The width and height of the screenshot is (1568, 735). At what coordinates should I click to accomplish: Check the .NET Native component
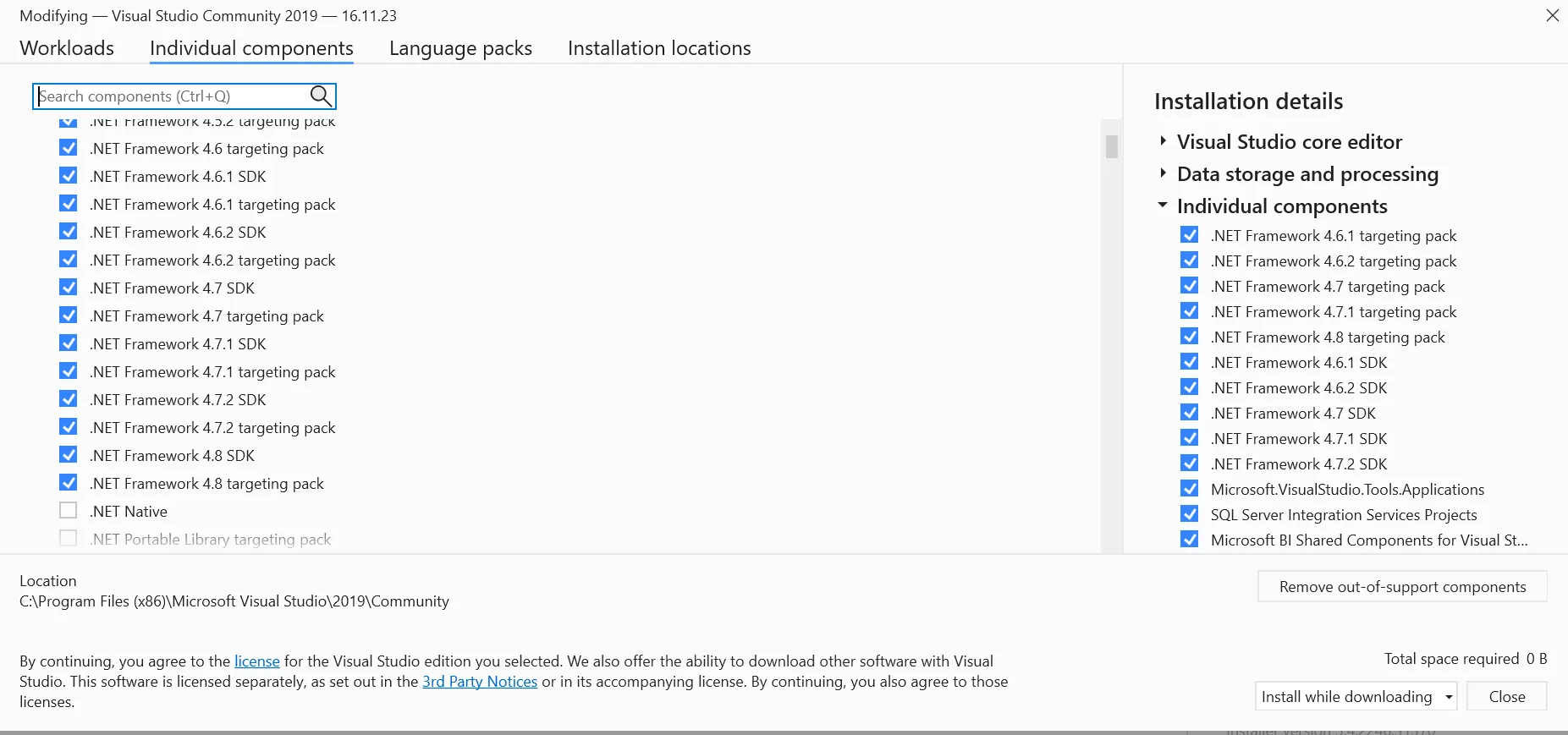click(69, 511)
